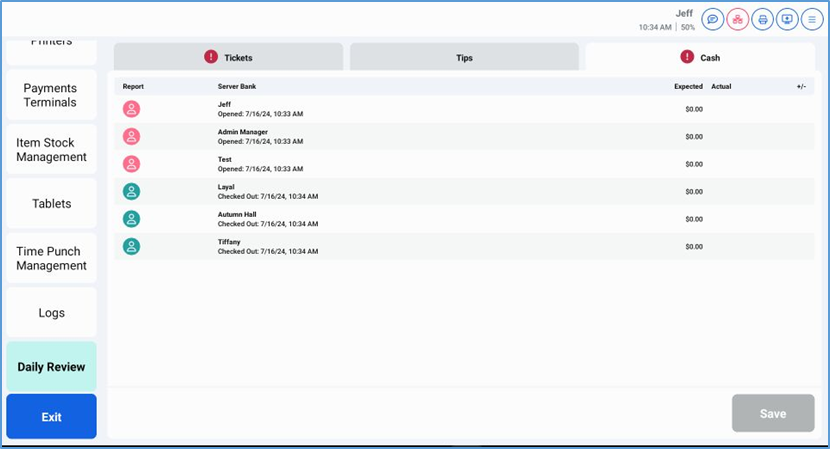Open the chat messages icon
The image size is (830, 449).
pyautogui.click(x=713, y=19)
